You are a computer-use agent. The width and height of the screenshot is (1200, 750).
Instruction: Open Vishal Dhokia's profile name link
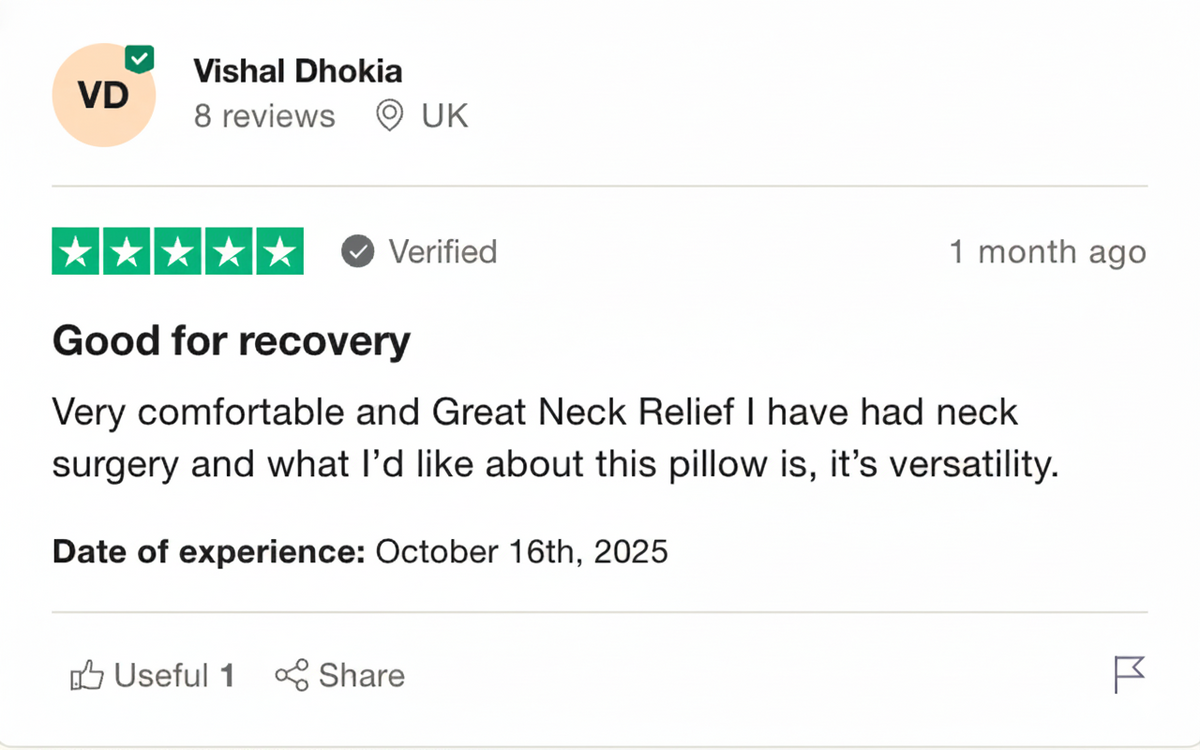tap(297, 72)
